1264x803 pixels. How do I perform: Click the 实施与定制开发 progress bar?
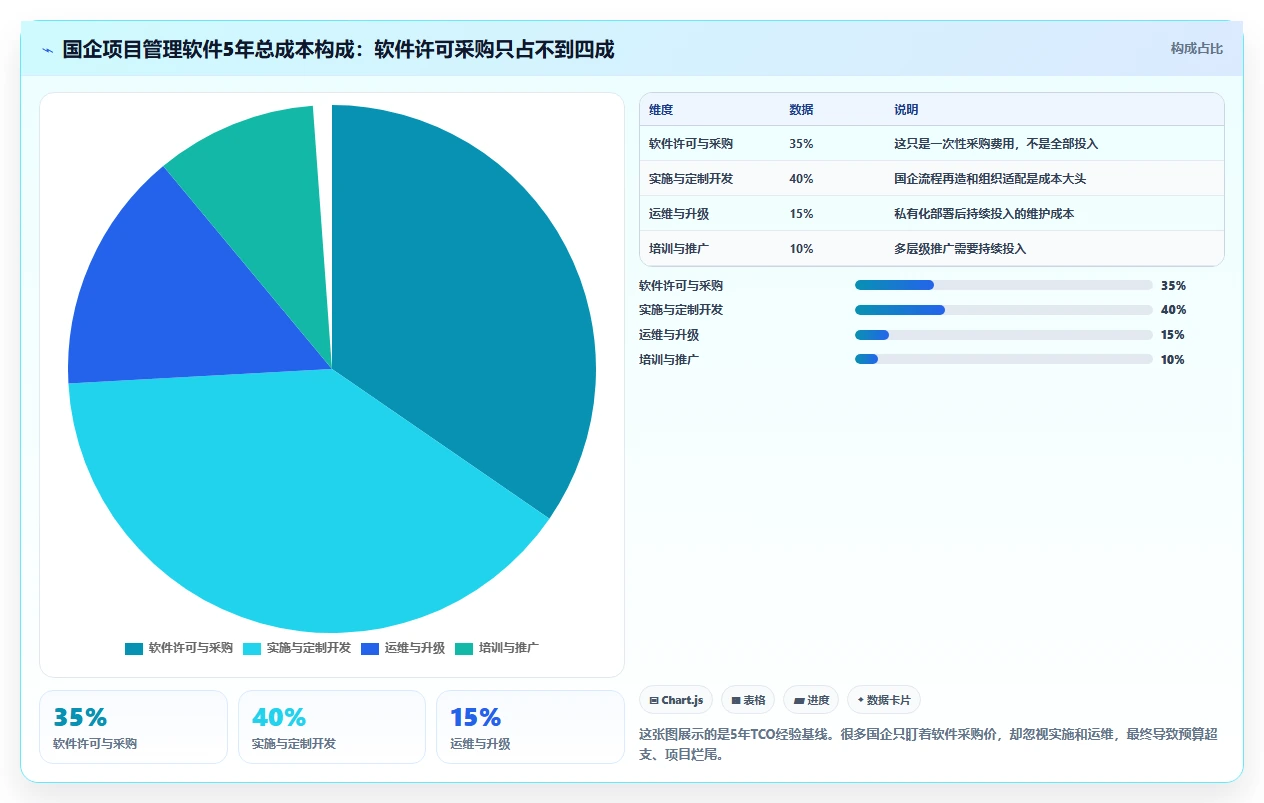click(x=1004, y=310)
